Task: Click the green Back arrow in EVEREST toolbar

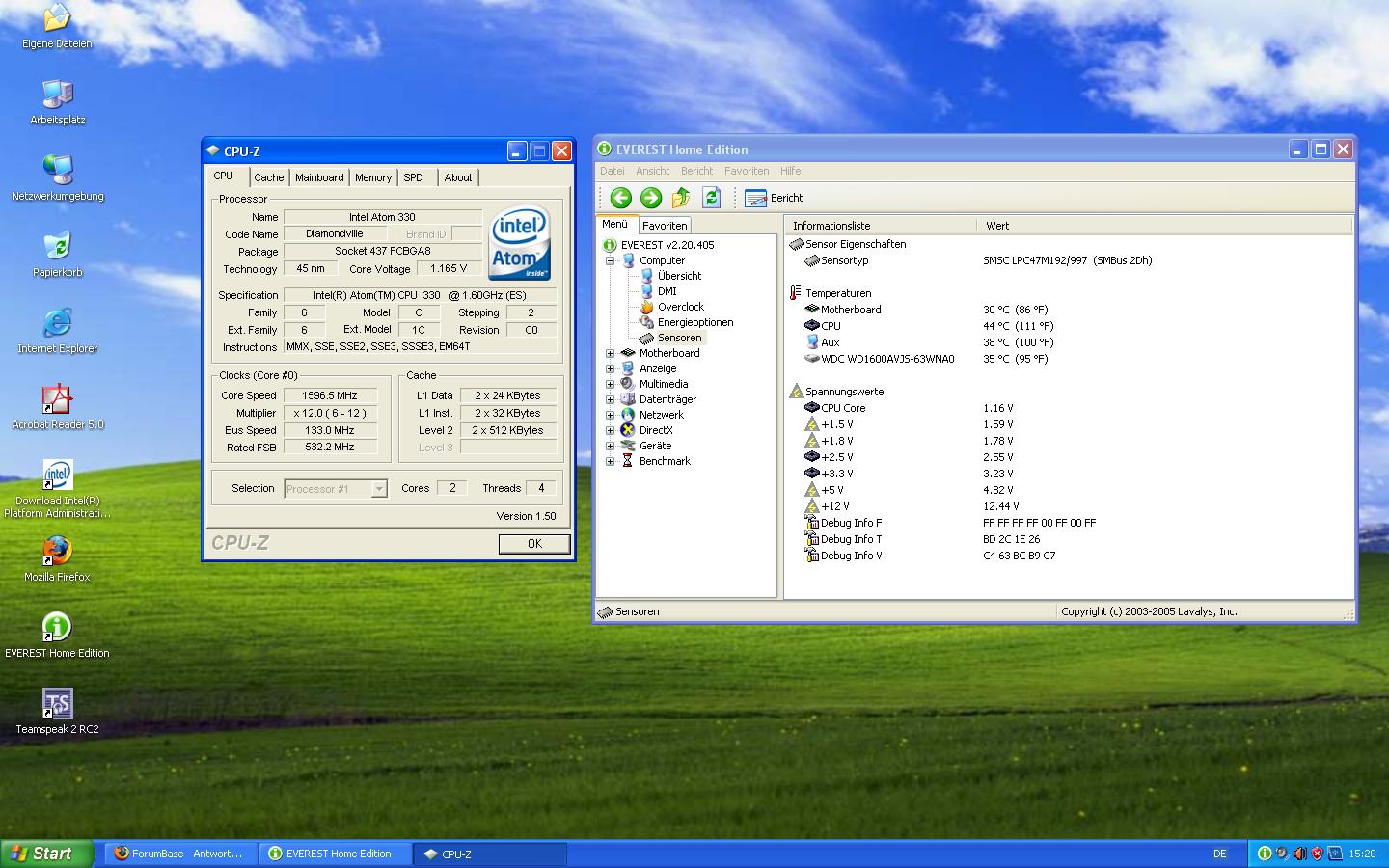Action: click(x=620, y=198)
